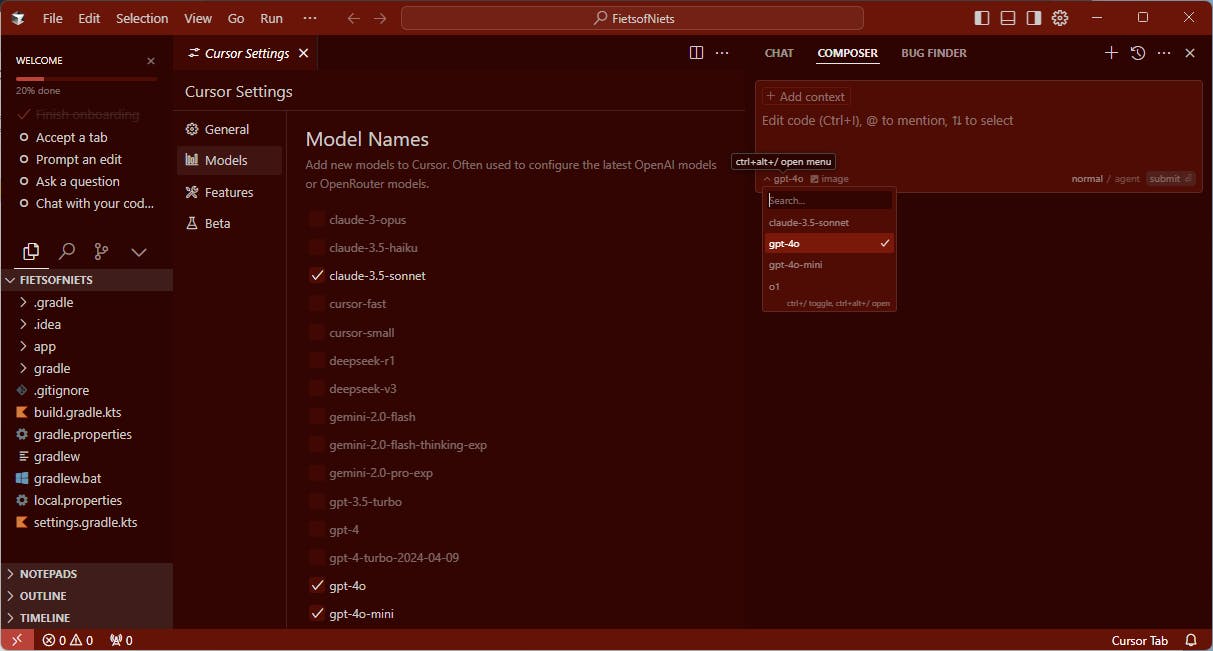Image resolution: width=1213 pixels, height=651 pixels.
Task: Click the remote window status bar icon
Action: tap(17, 640)
